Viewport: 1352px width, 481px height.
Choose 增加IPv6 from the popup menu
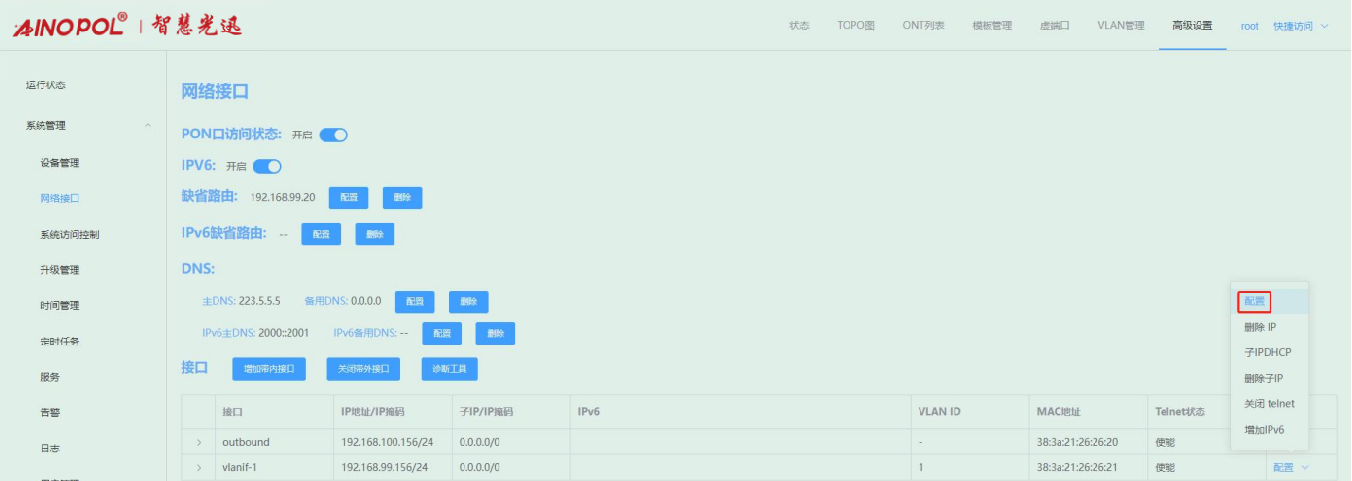[x=1263, y=430]
